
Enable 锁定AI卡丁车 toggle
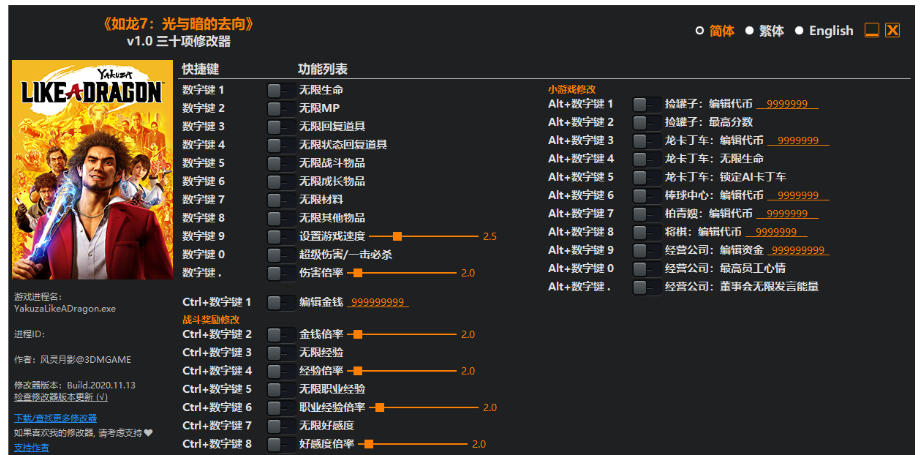tap(646, 177)
